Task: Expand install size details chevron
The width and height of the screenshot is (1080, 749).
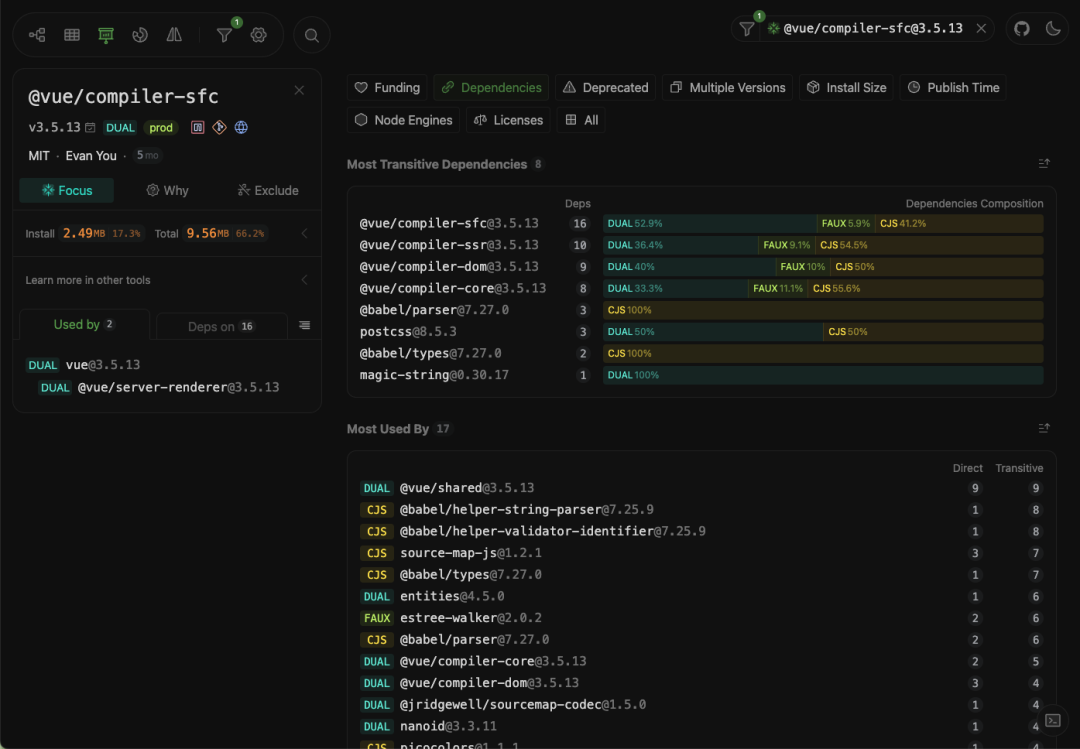Action: 304,234
